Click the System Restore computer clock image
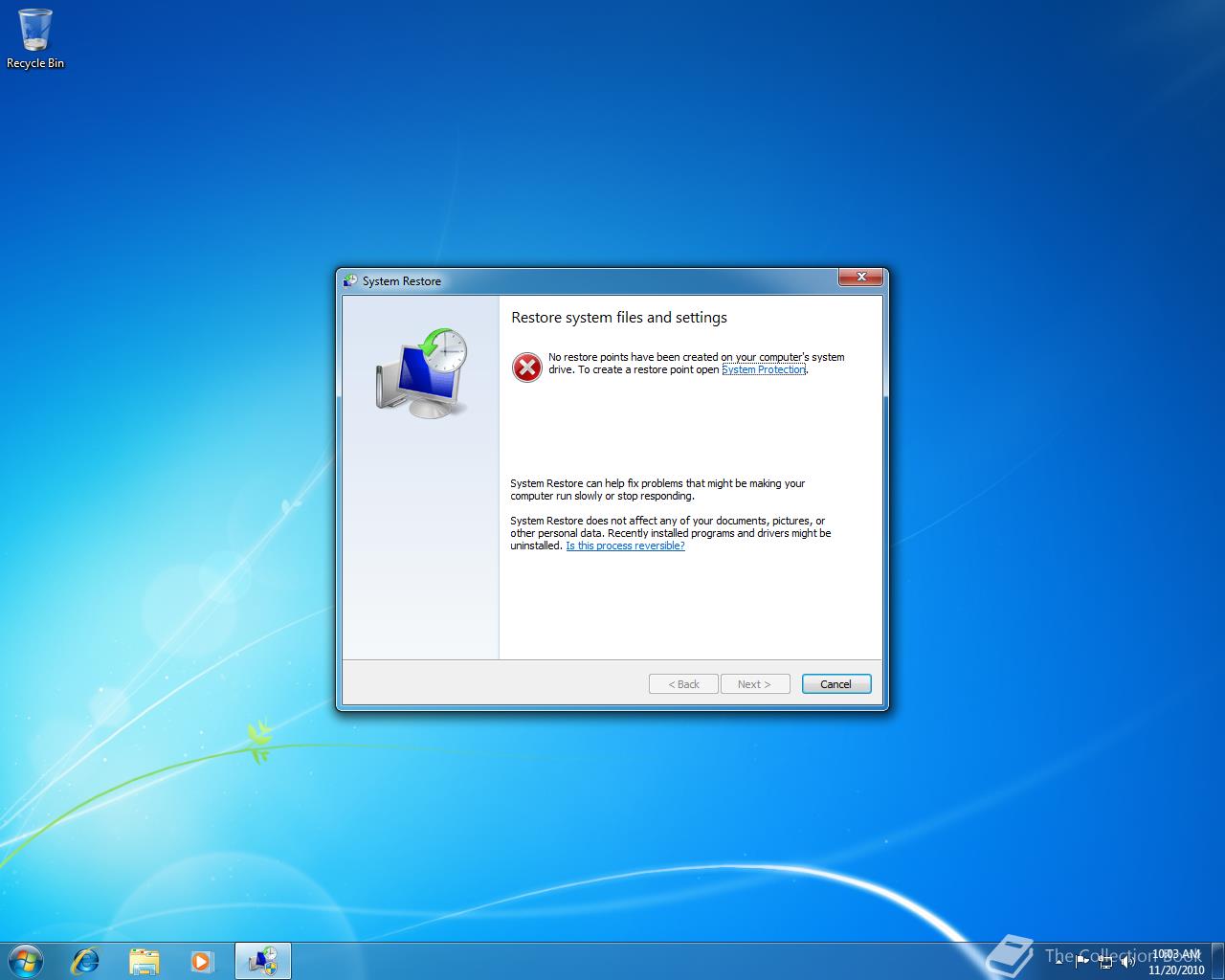The height and width of the screenshot is (980, 1225). pyautogui.click(x=422, y=373)
